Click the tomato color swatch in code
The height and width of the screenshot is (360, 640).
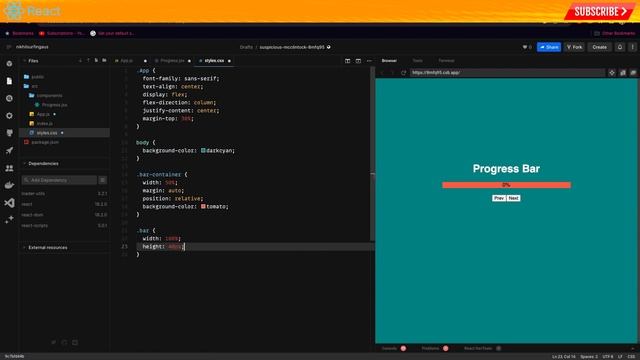tap(203, 207)
